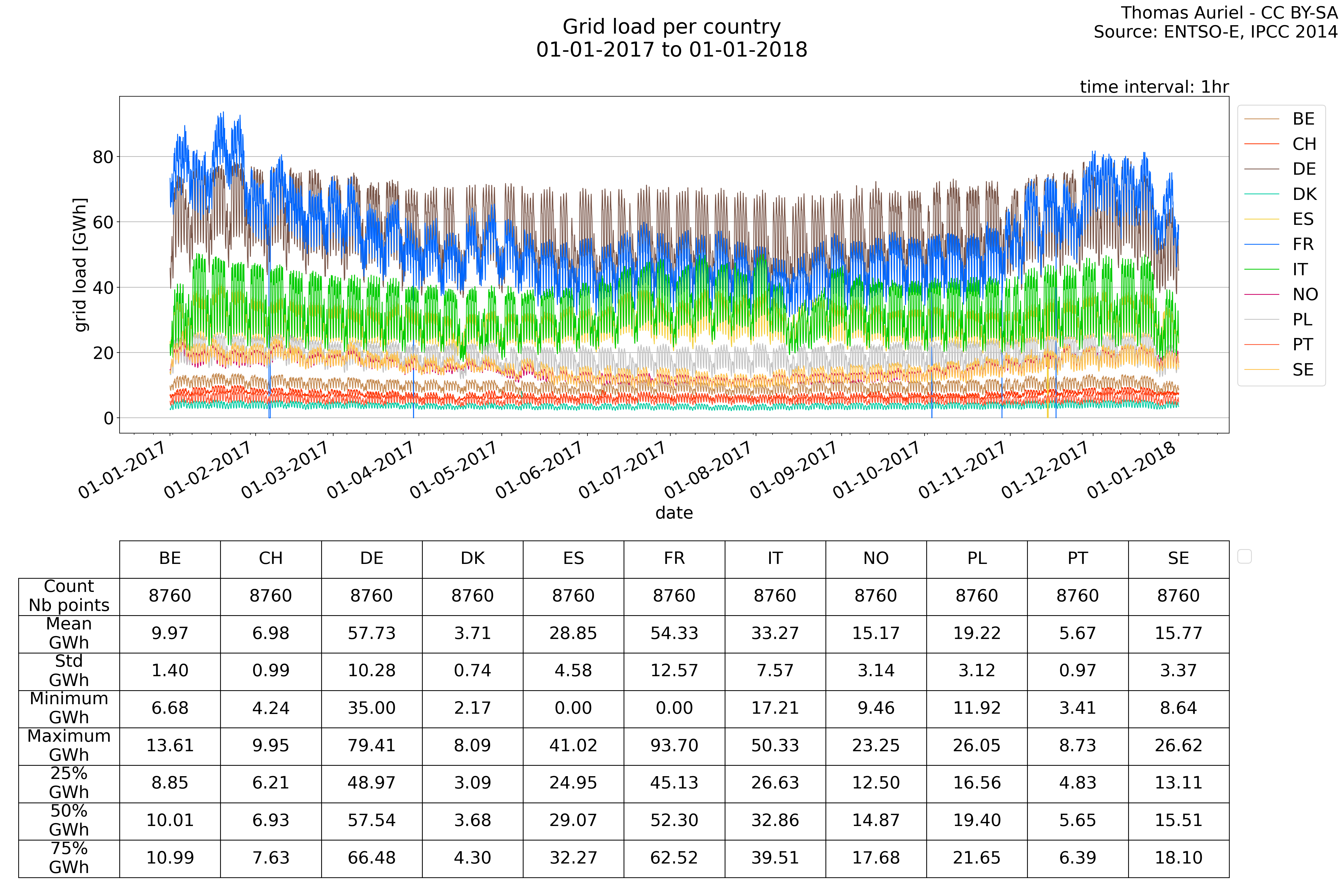Click the empty legend box beside table

click(x=1244, y=556)
